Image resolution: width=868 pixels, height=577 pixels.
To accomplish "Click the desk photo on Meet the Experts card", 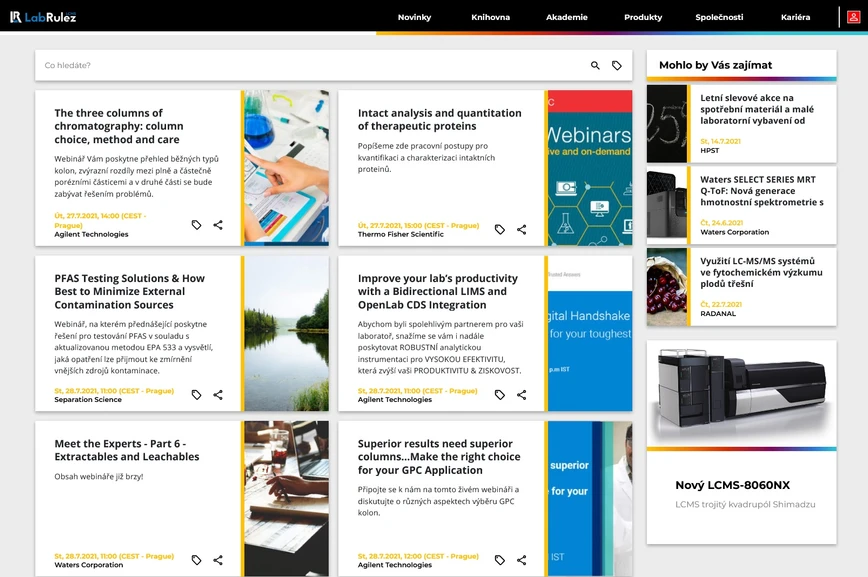I will point(286,498).
